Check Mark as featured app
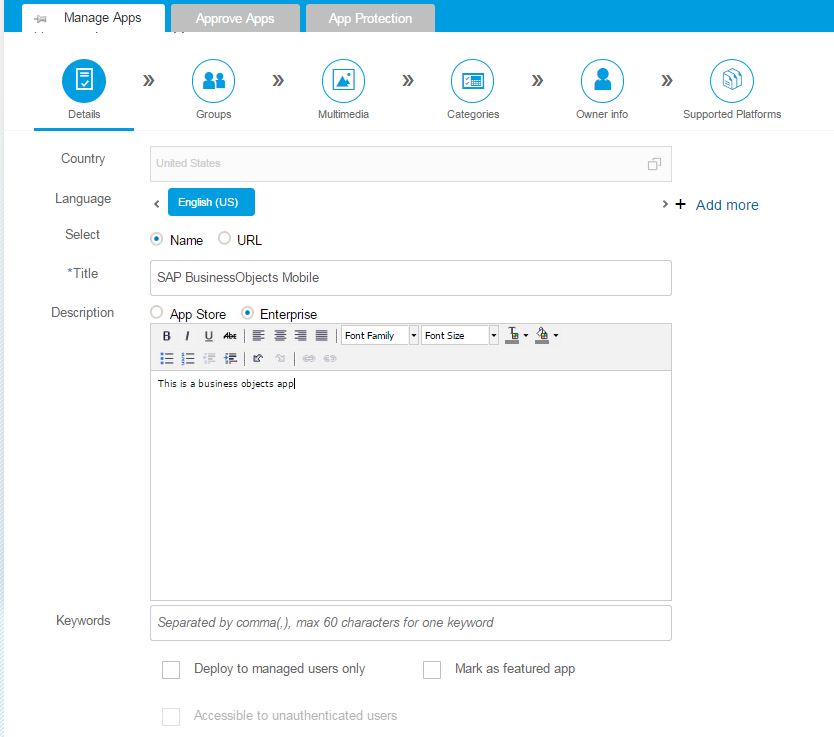 [x=432, y=670]
